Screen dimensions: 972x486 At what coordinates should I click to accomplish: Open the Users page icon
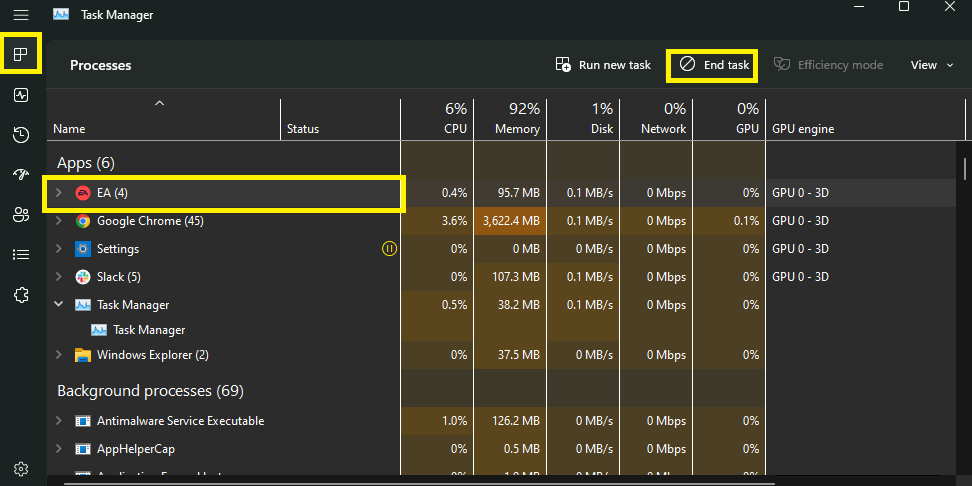(21, 214)
